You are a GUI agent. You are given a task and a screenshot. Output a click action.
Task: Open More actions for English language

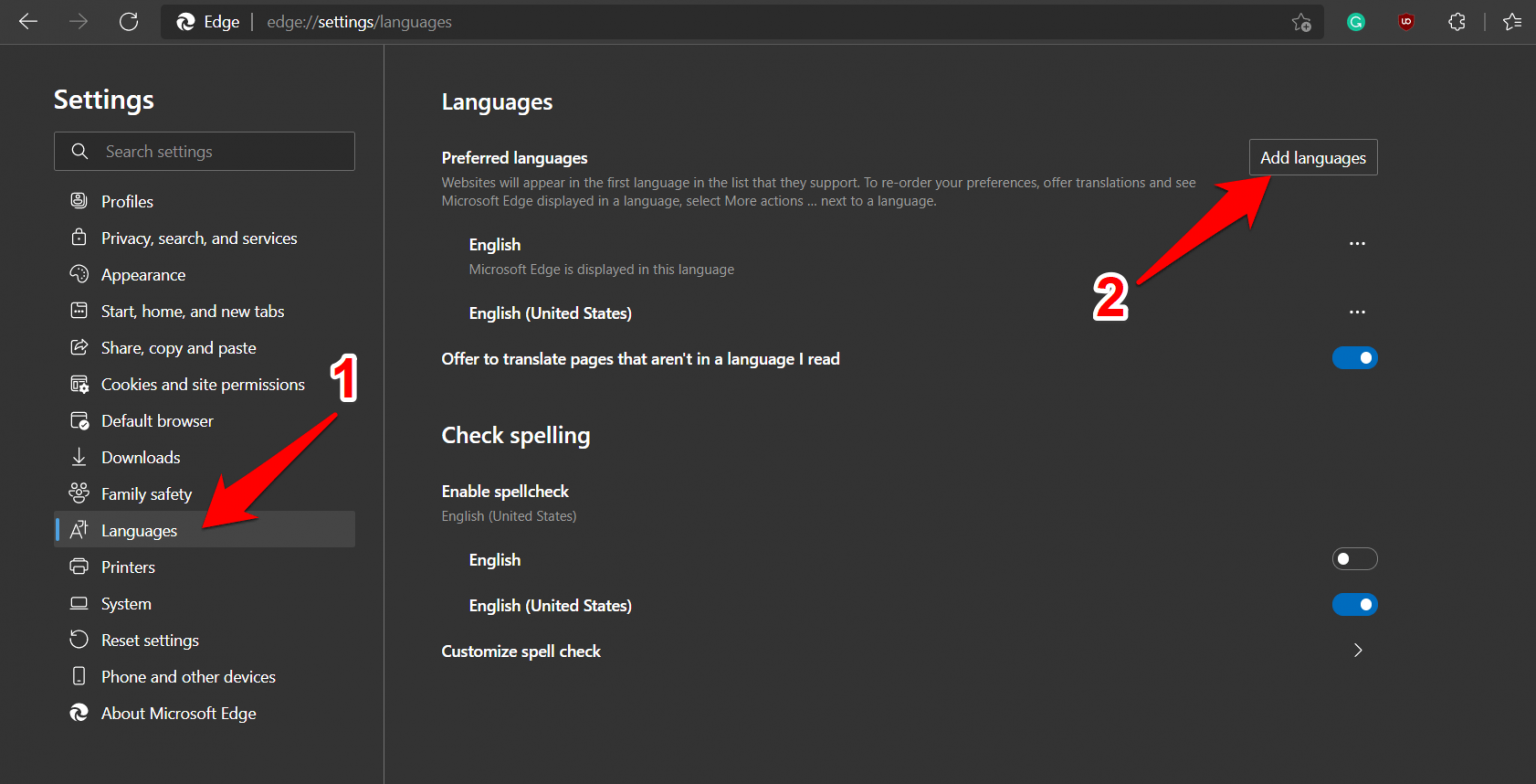[x=1357, y=243]
